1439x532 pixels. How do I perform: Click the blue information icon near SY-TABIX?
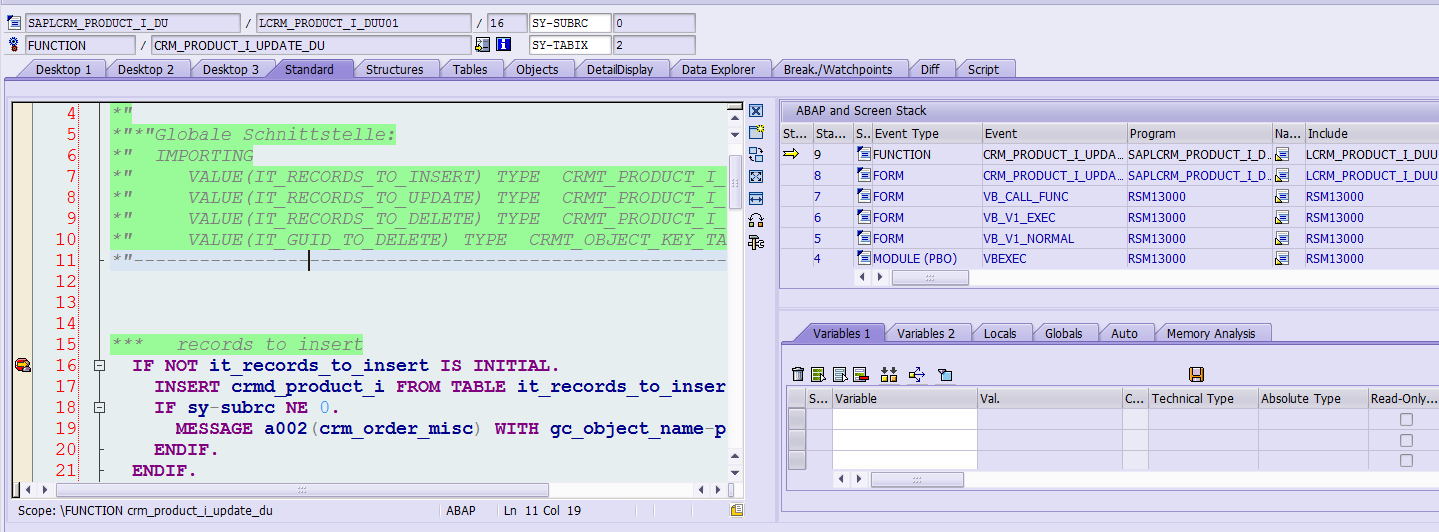tap(504, 45)
